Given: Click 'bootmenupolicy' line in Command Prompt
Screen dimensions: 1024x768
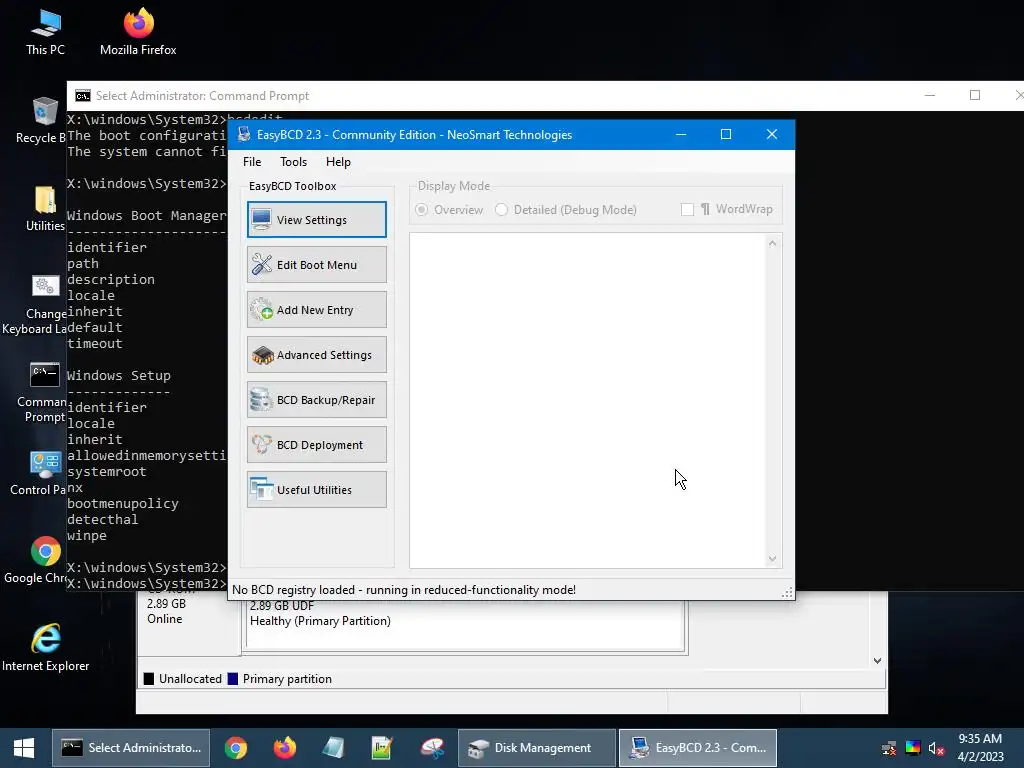Looking at the screenshot, I should point(123,504).
